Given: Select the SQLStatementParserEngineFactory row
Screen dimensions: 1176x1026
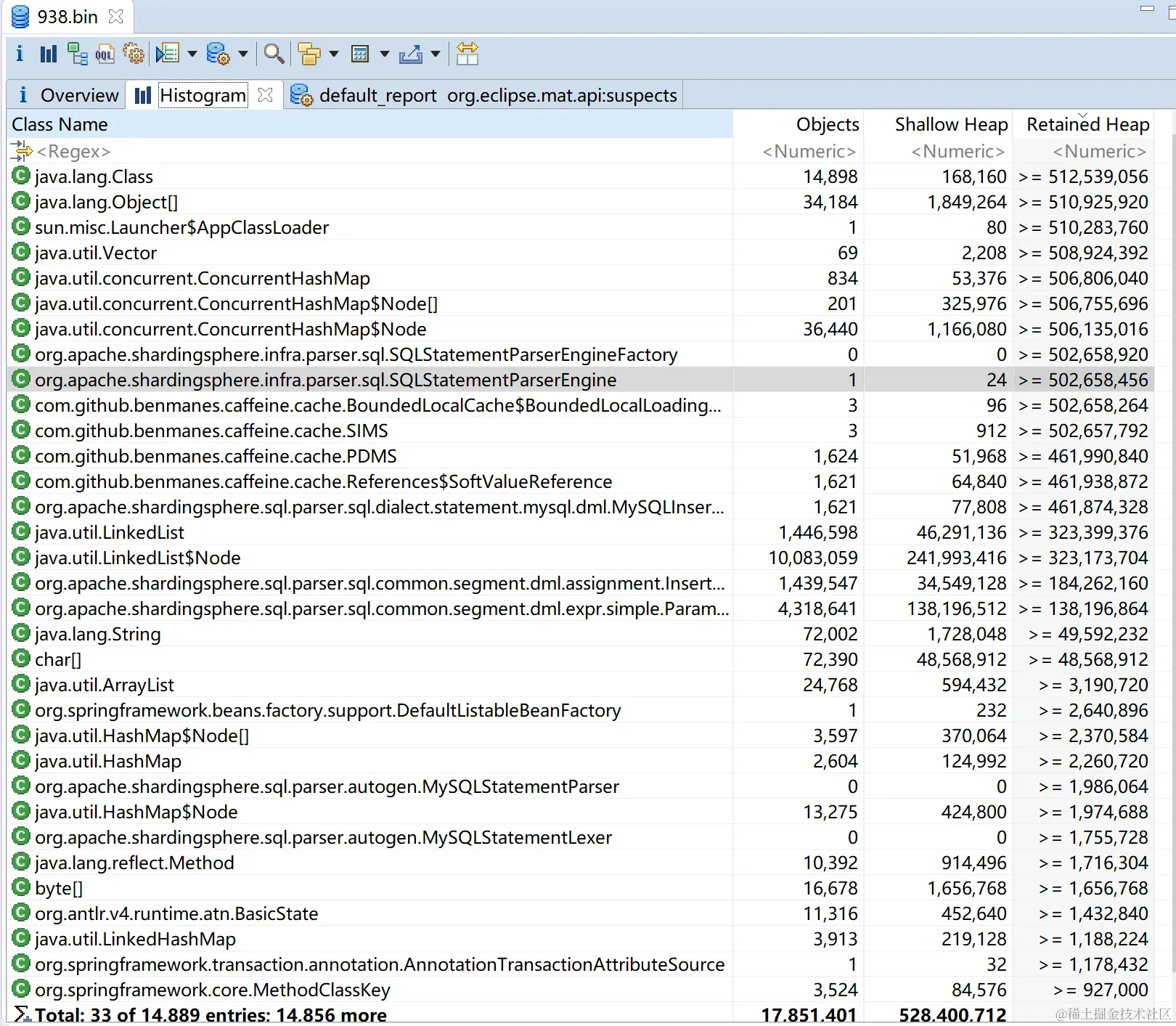Looking at the screenshot, I should [581, 354].
